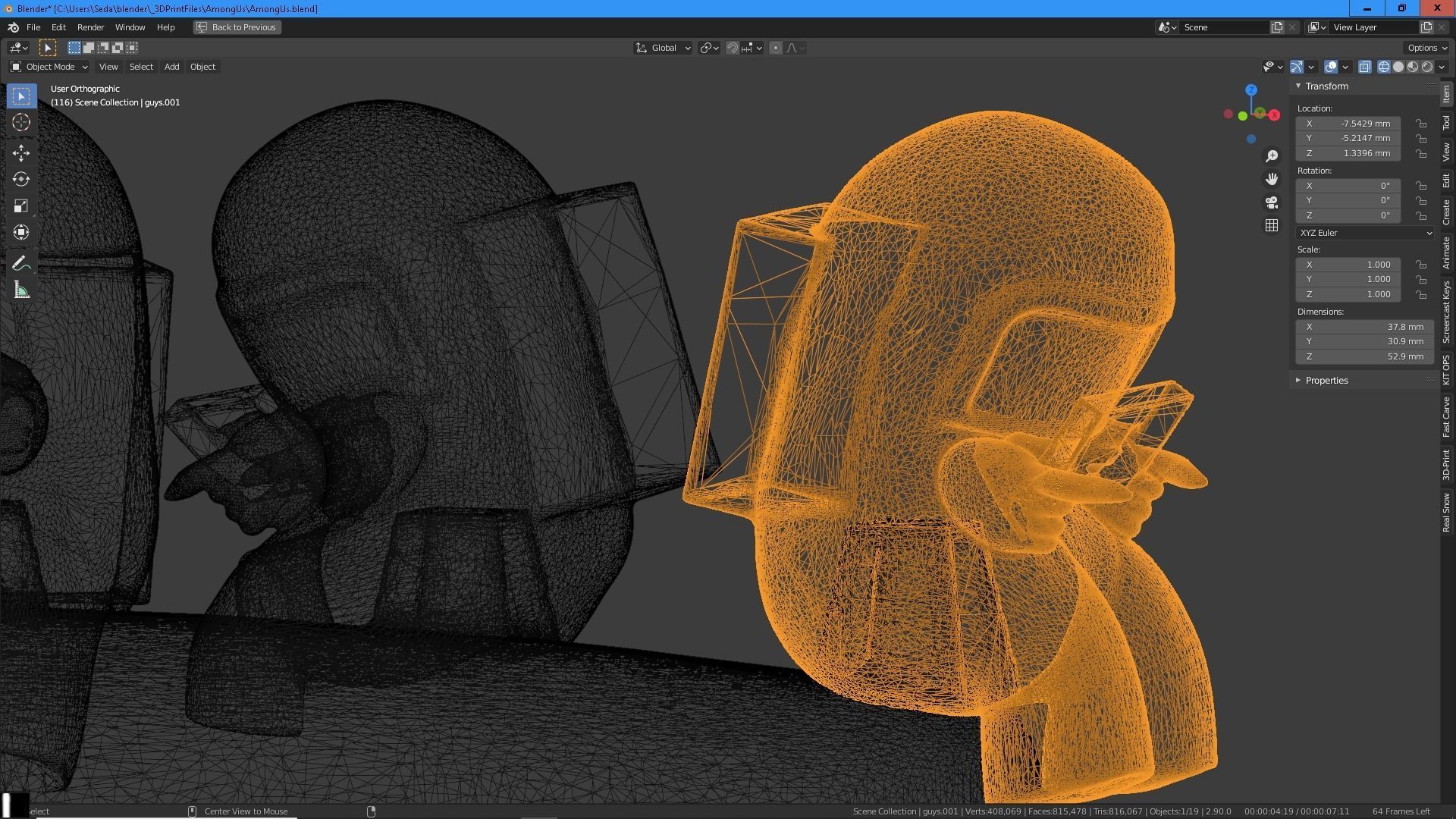
Task: Click the Dimensions Z value field
Action: (x=1364, y=356)
